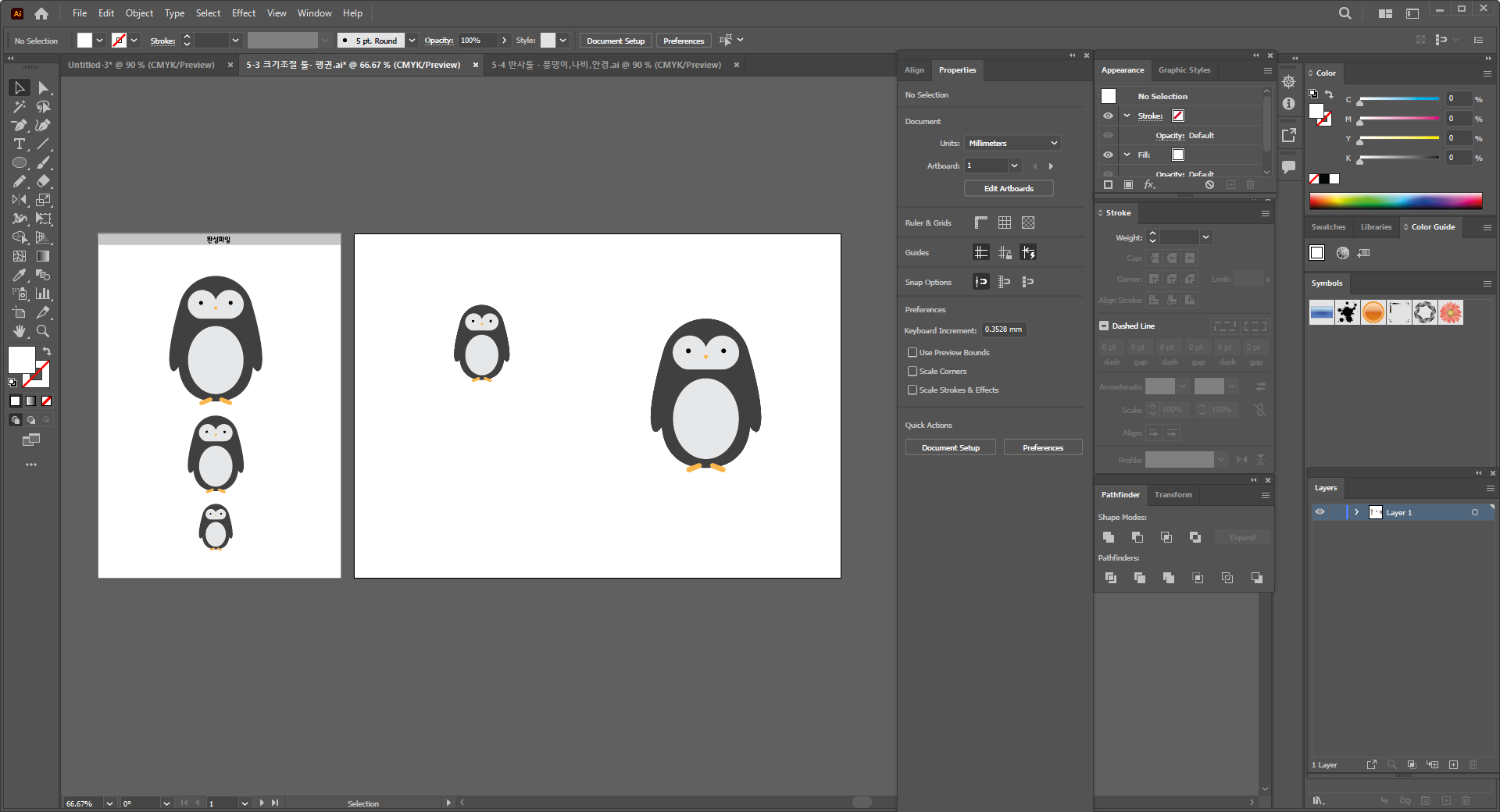The height and width of the screenshot is (812, 1500).
Task: Click the Unite shape mode icon in Pathfinder
Action: (x=1109, y=537)
